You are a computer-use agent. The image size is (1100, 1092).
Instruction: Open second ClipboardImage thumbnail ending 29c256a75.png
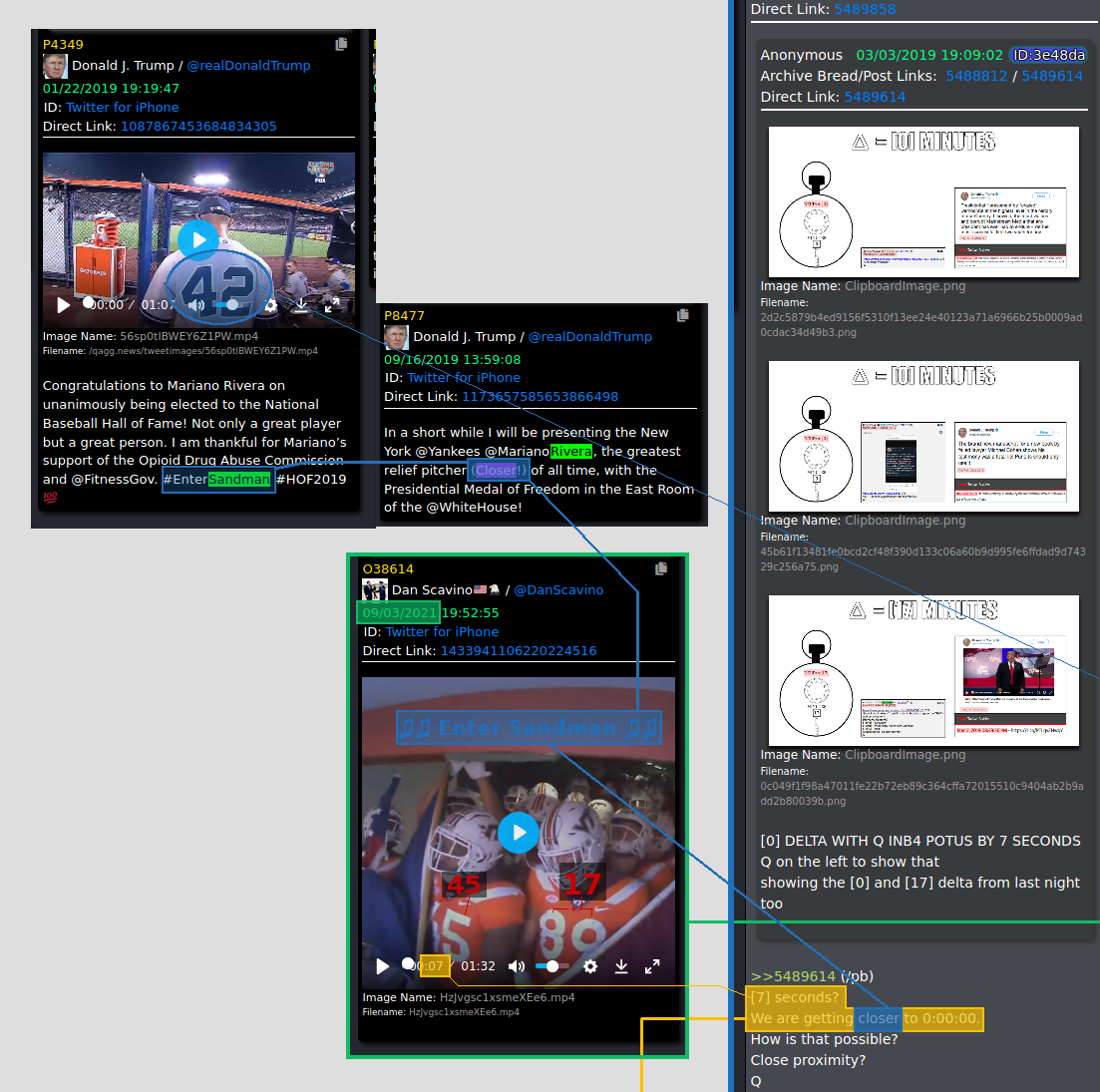click(923, 436)
